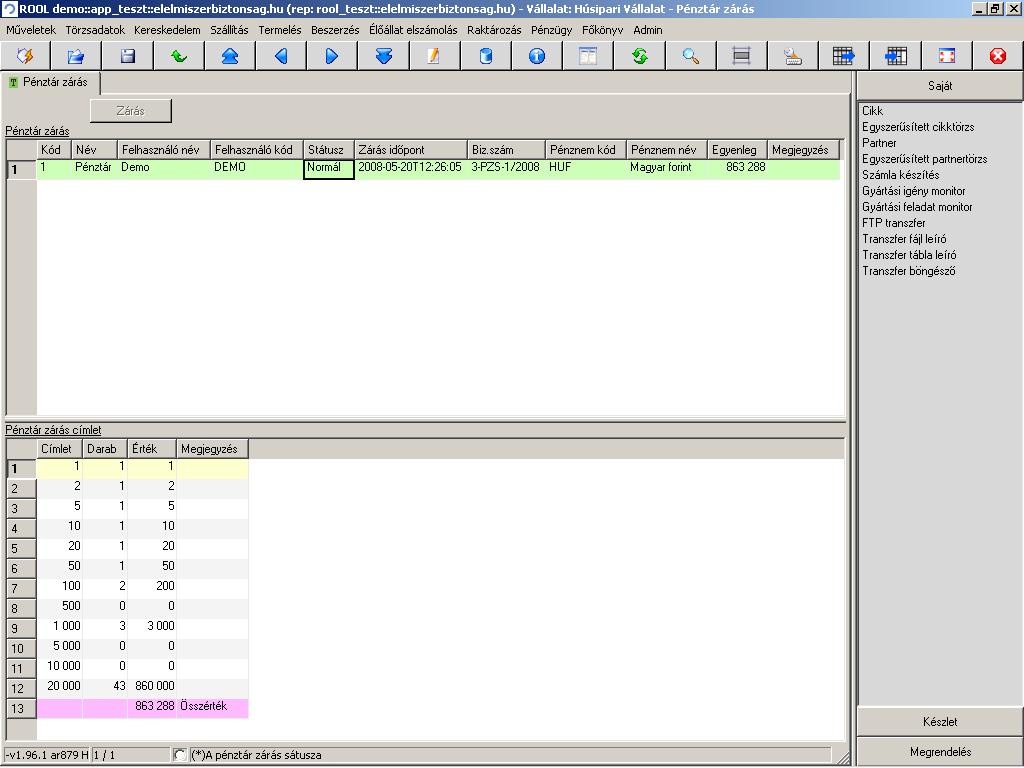Click the red X toolbar icon
Viewport: 1024px width, 768px height.
click(997, 56)
